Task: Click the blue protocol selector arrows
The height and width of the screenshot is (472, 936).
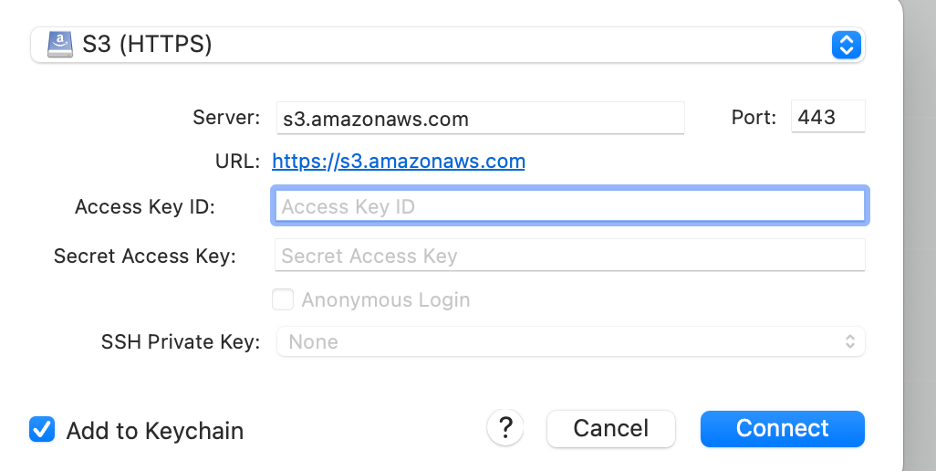Action: click(x=846, y=44)
